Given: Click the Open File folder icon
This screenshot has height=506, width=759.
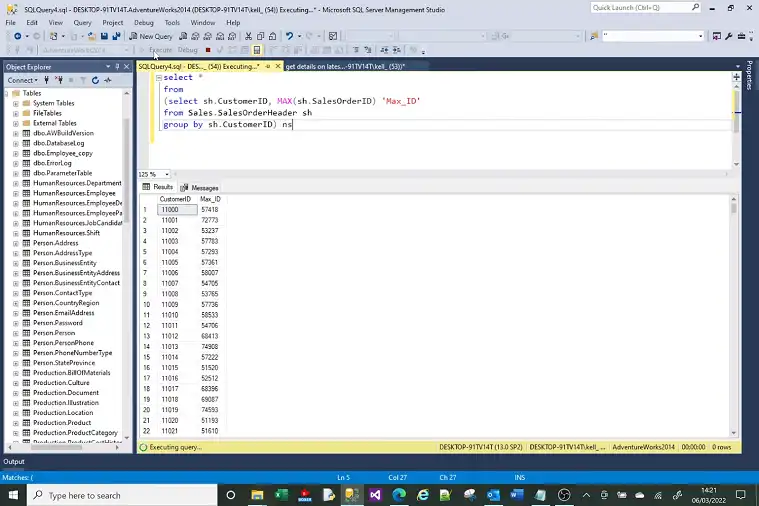Looking at the screenshot, I should 91,36.
